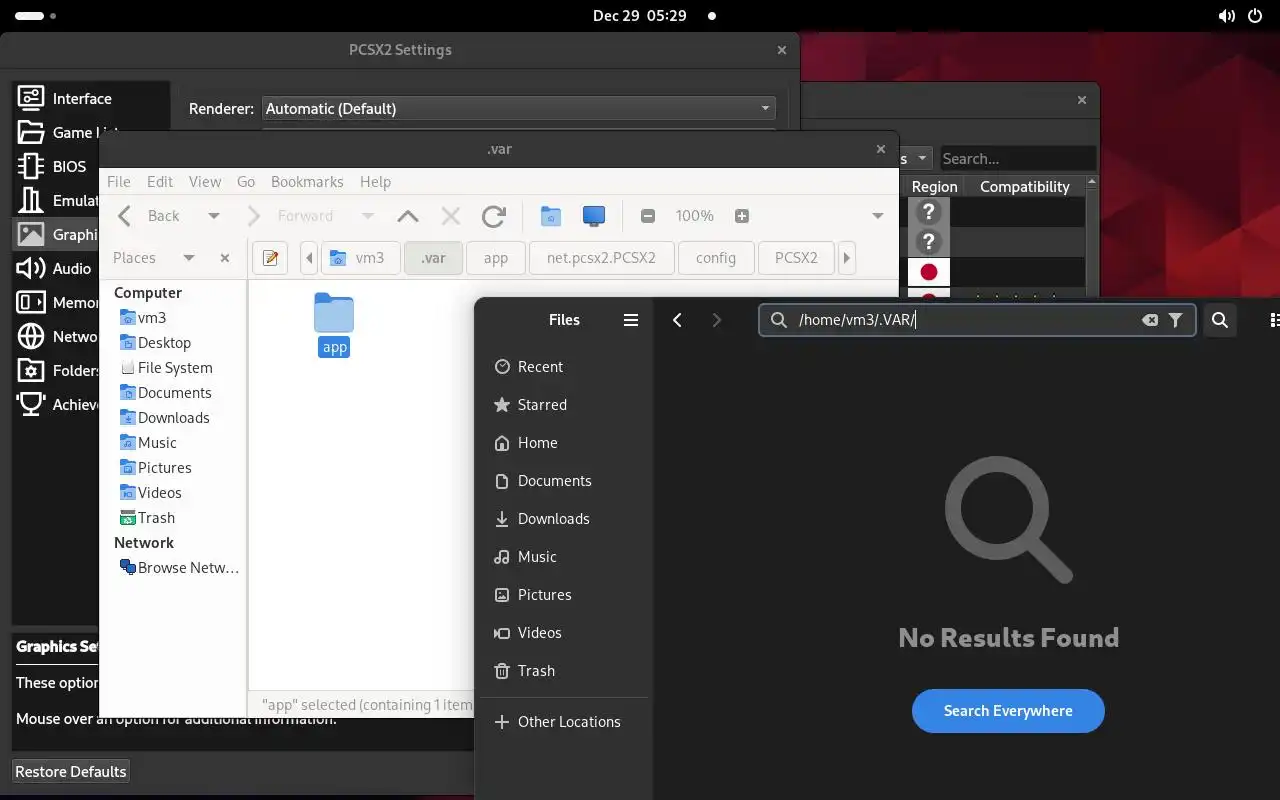Reload the .var folder view
The width and height of the screenshot is (1280, 800).
coord(494,216)
